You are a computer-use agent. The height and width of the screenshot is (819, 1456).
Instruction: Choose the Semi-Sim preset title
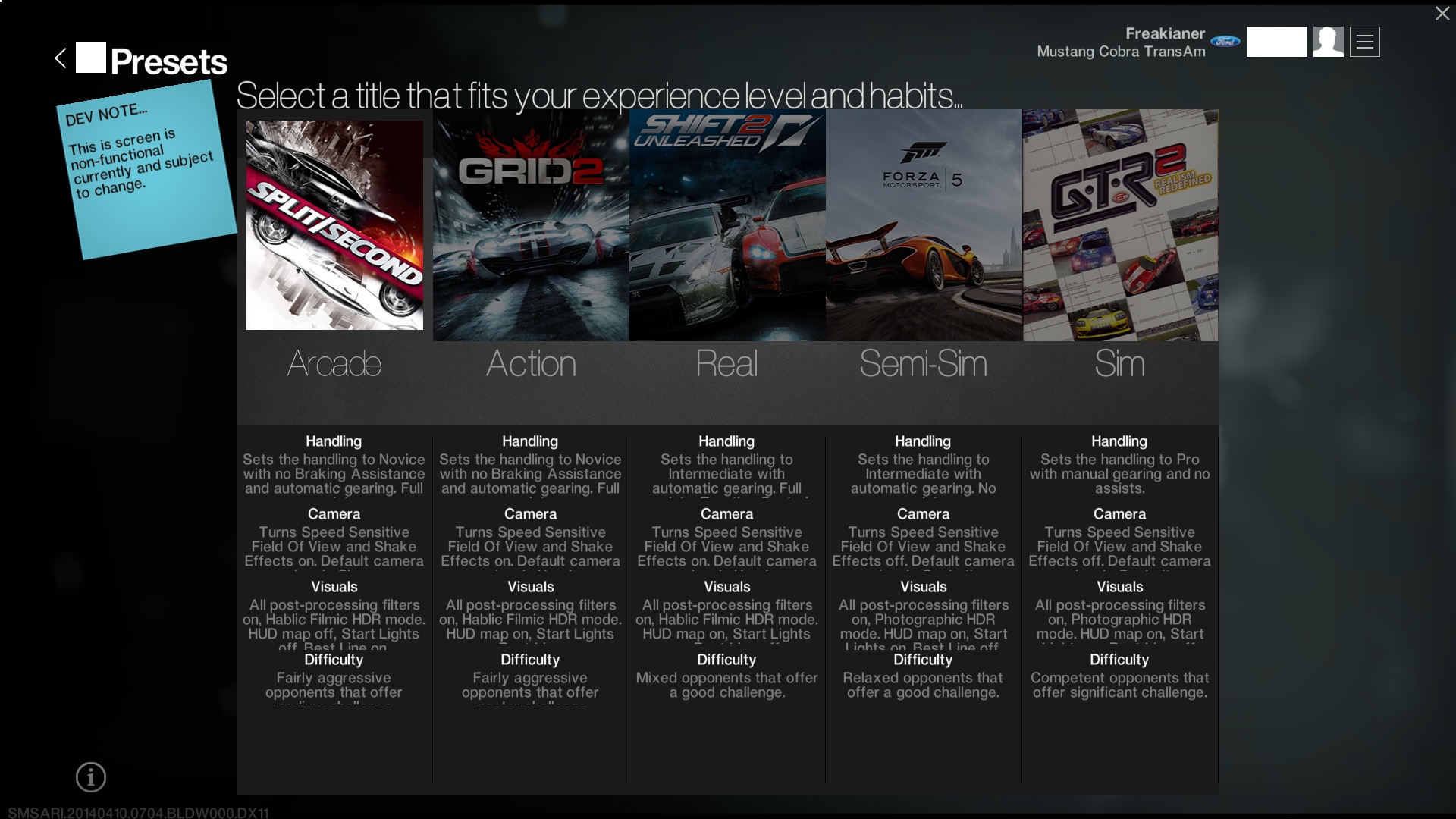[923, 364]
